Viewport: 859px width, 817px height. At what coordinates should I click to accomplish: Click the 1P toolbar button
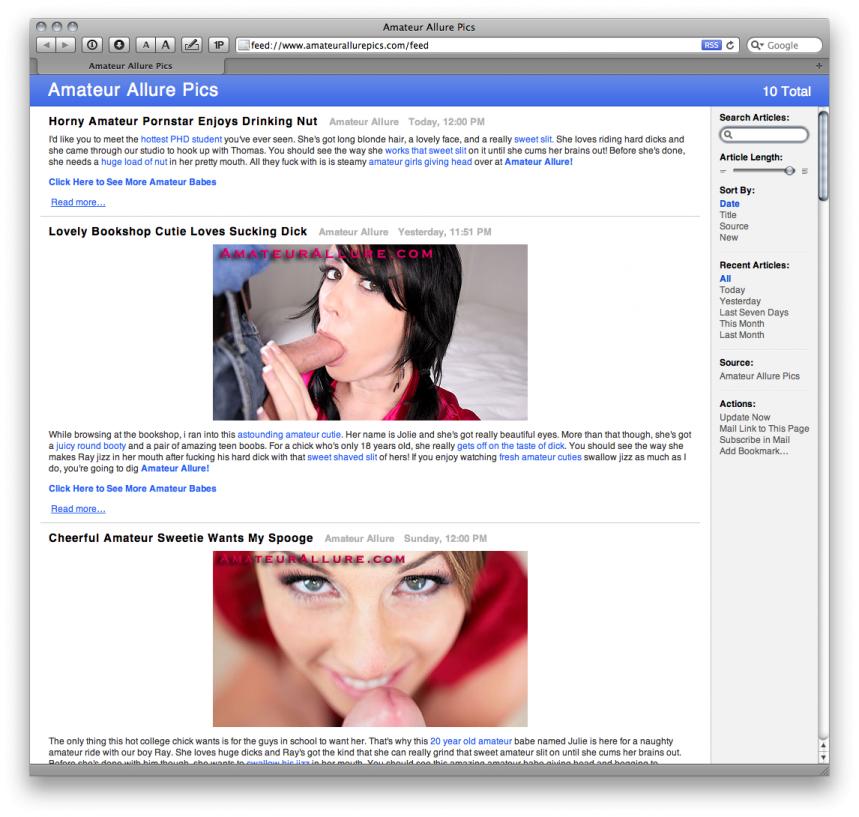(218, 45)
